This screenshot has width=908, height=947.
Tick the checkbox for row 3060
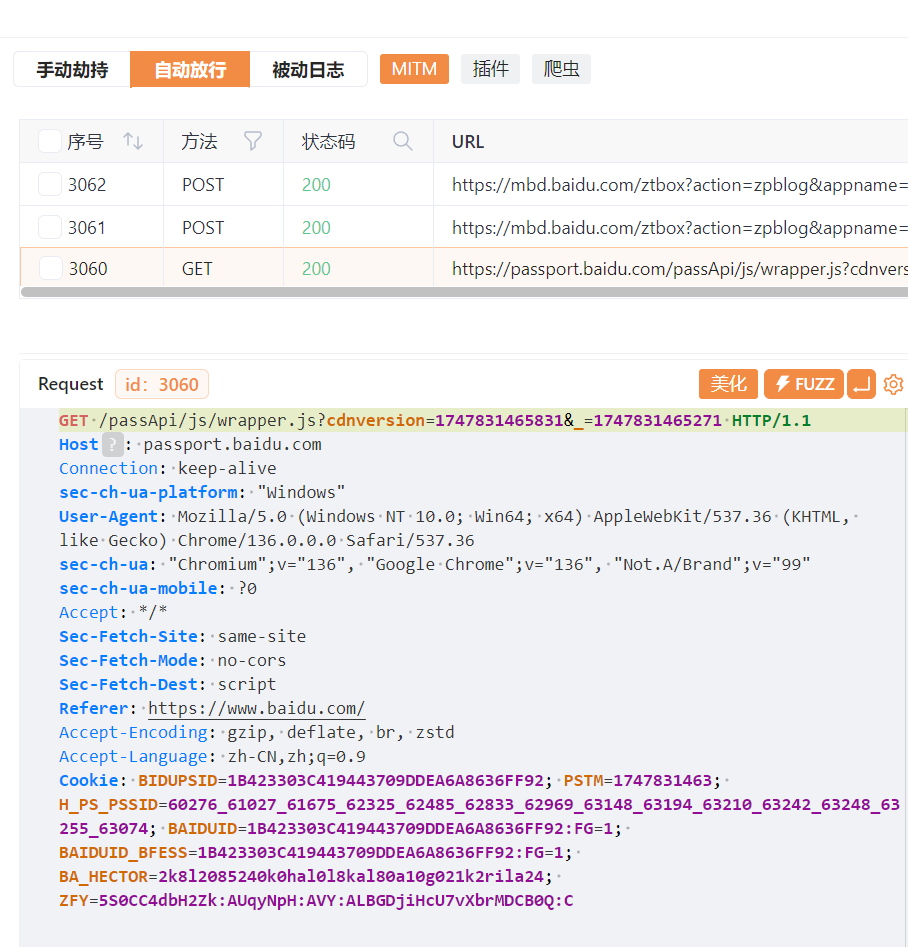coord(50,268)
